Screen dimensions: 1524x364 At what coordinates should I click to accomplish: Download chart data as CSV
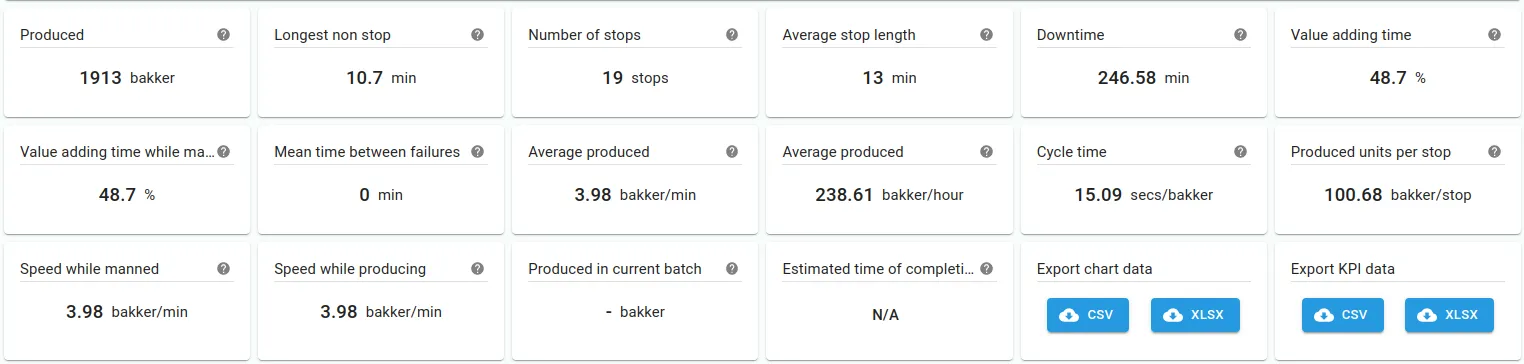pos(1088,315)
